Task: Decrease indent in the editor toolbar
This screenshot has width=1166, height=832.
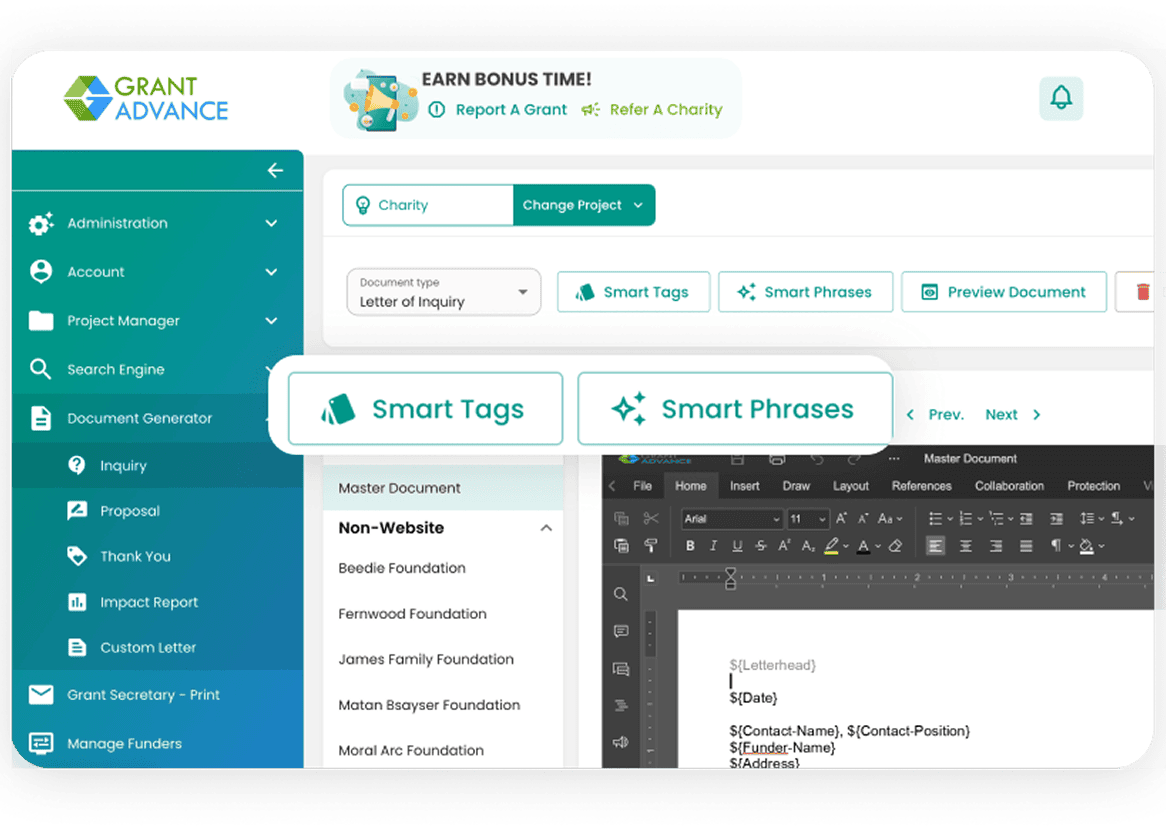Action: click(1026, 518)
